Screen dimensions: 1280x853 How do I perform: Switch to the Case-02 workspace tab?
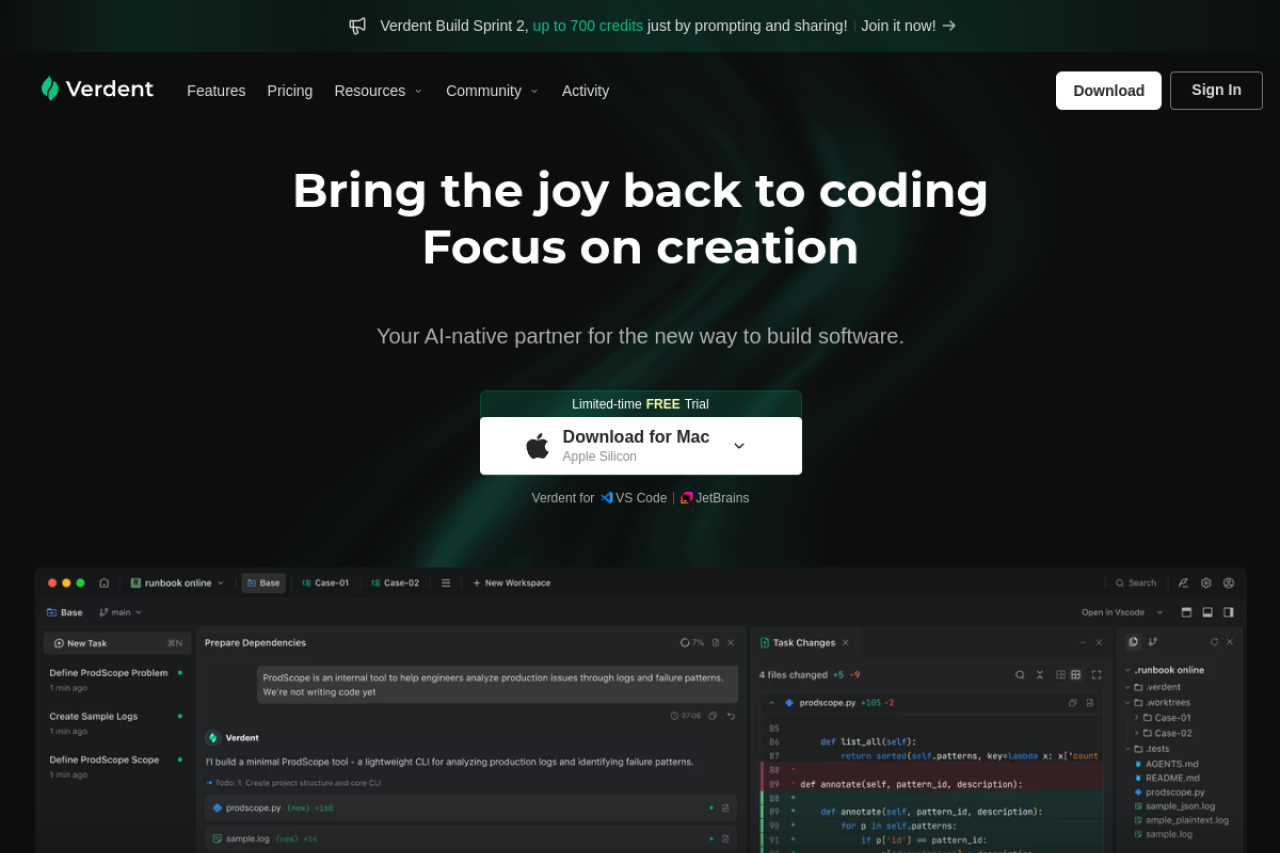click(395, 583)
